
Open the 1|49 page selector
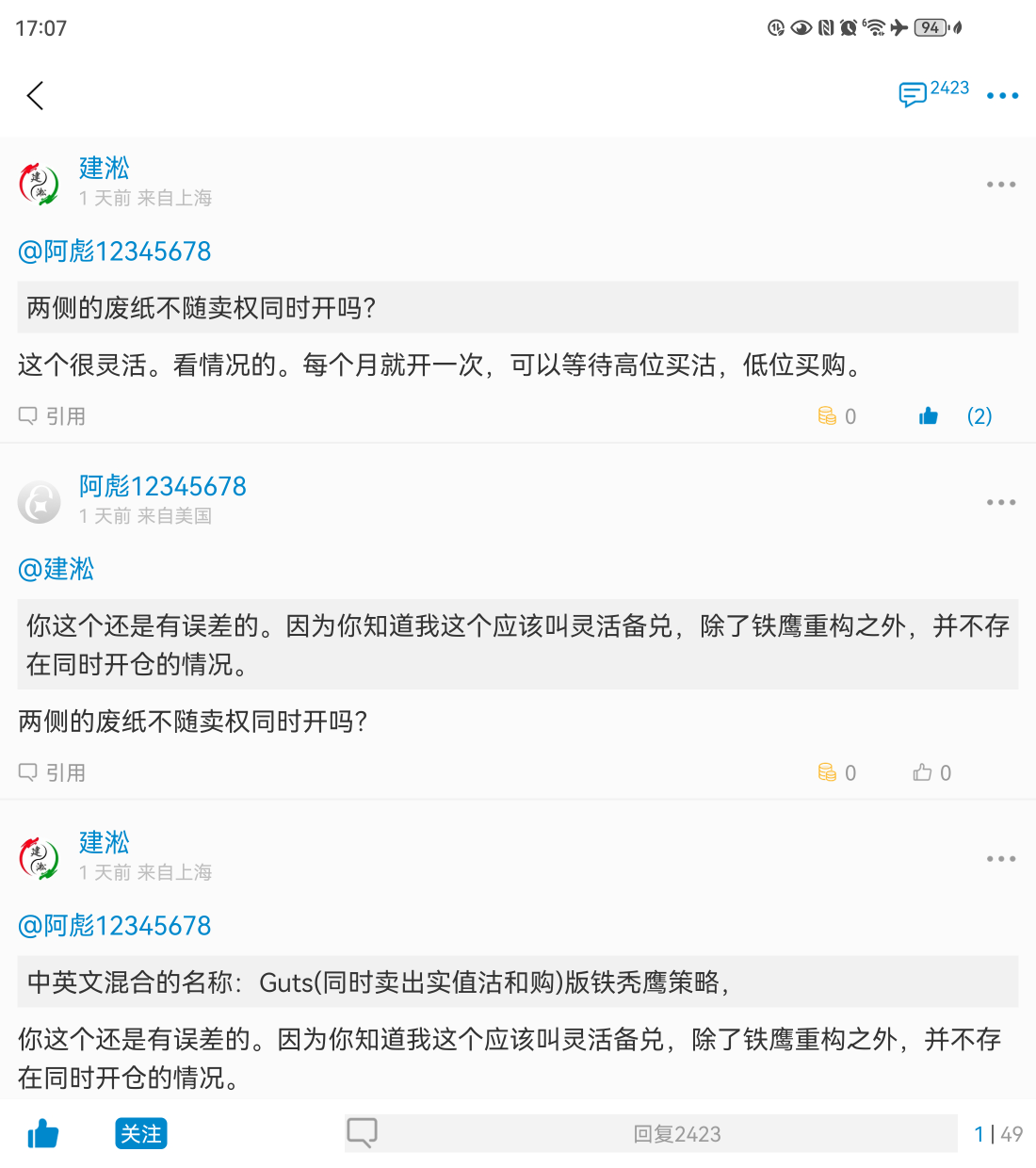998,1134
